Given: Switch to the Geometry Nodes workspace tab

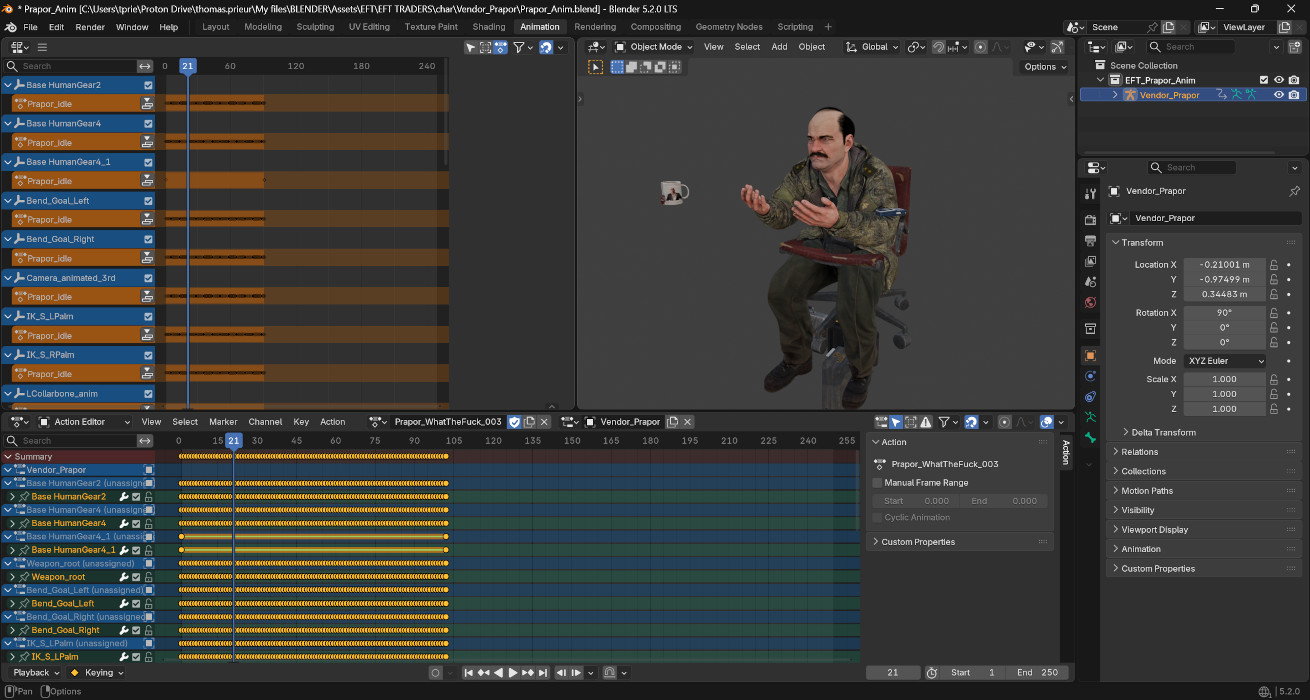Looking at the screenshot, I should pyautogui.click(x=729, y=27).
